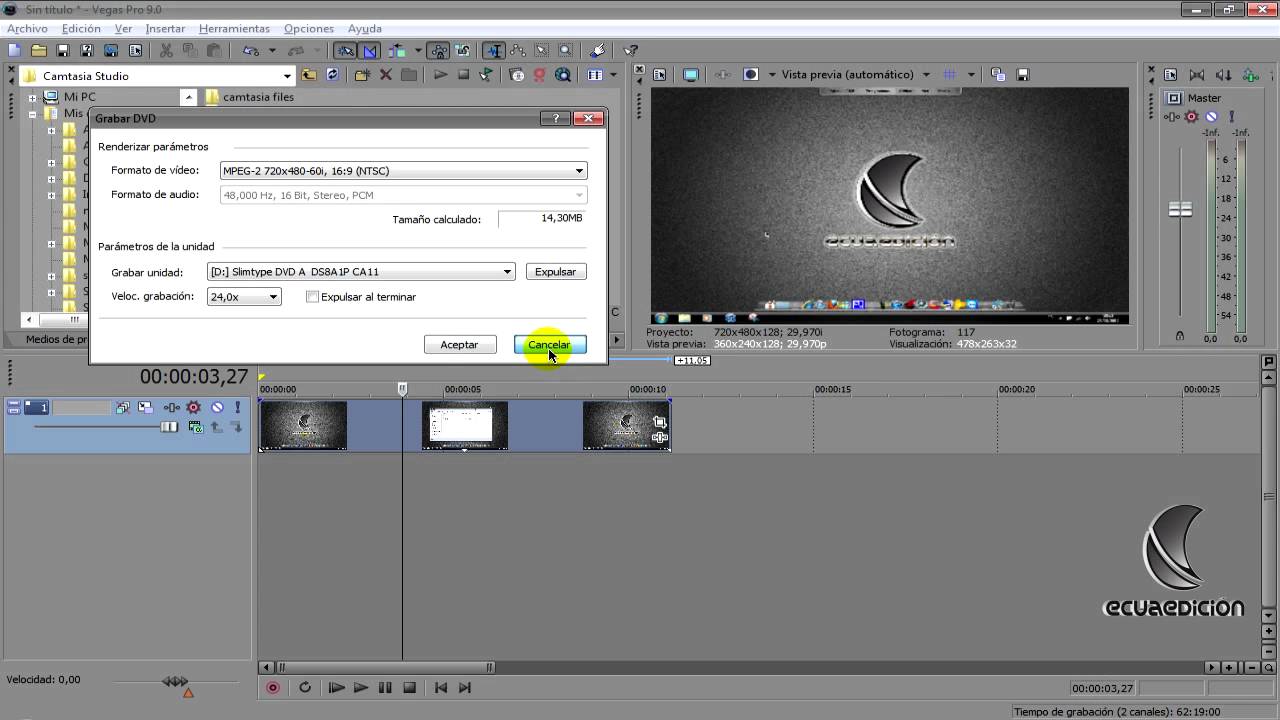Click the Save project icon
This screenshot has width=1280, height=720.
(x=63, y=50)
